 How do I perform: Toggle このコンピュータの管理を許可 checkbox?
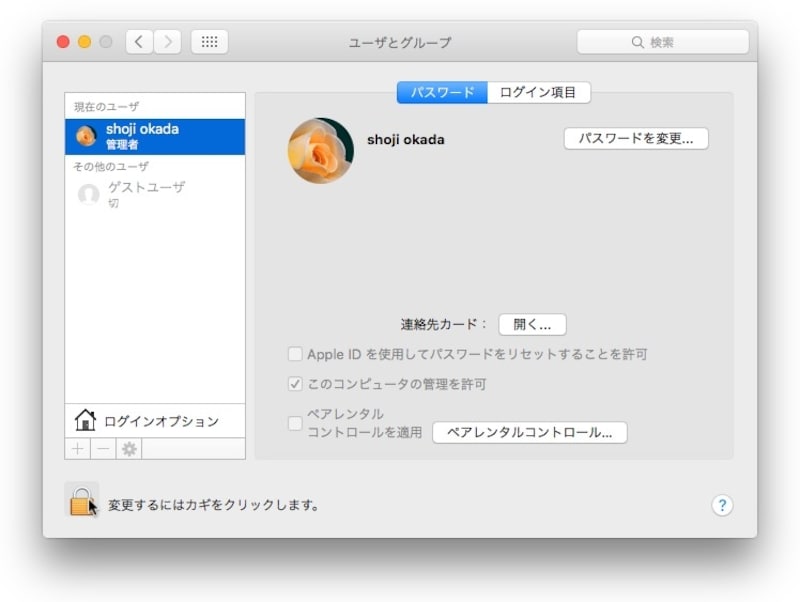(x=295, y=384)
